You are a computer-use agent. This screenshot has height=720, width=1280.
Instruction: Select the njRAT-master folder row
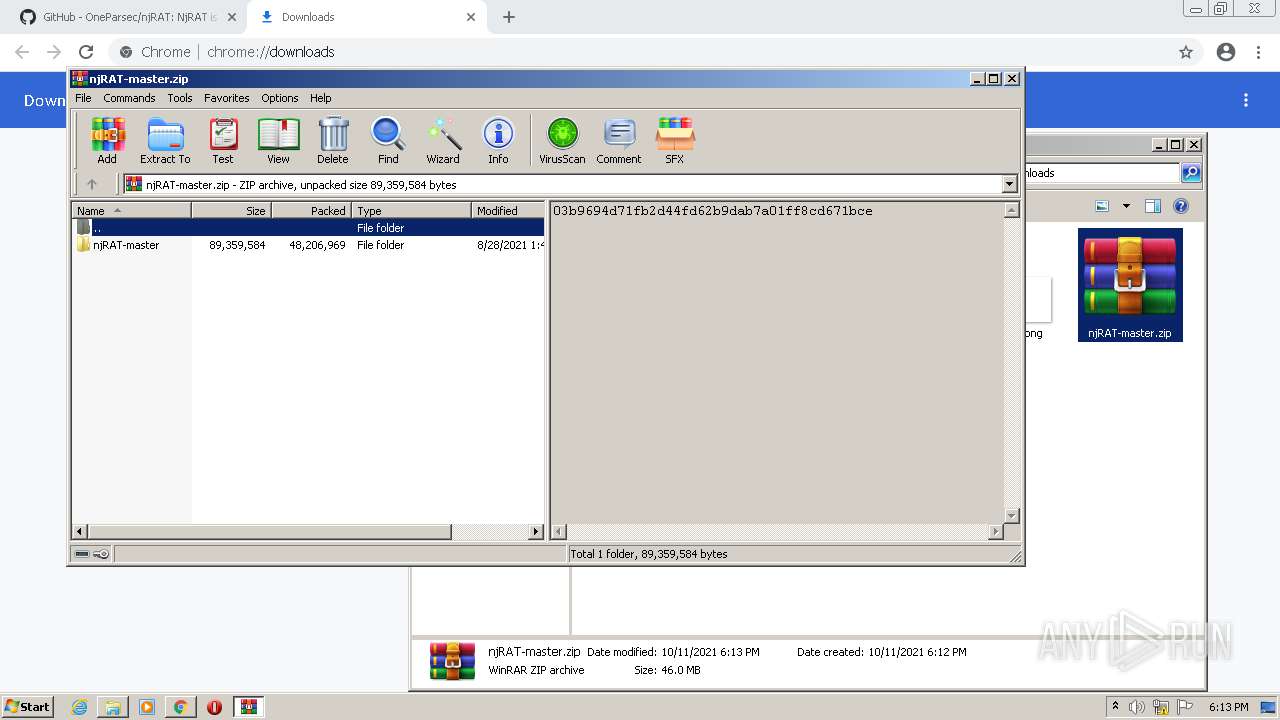tap(309, 245)
